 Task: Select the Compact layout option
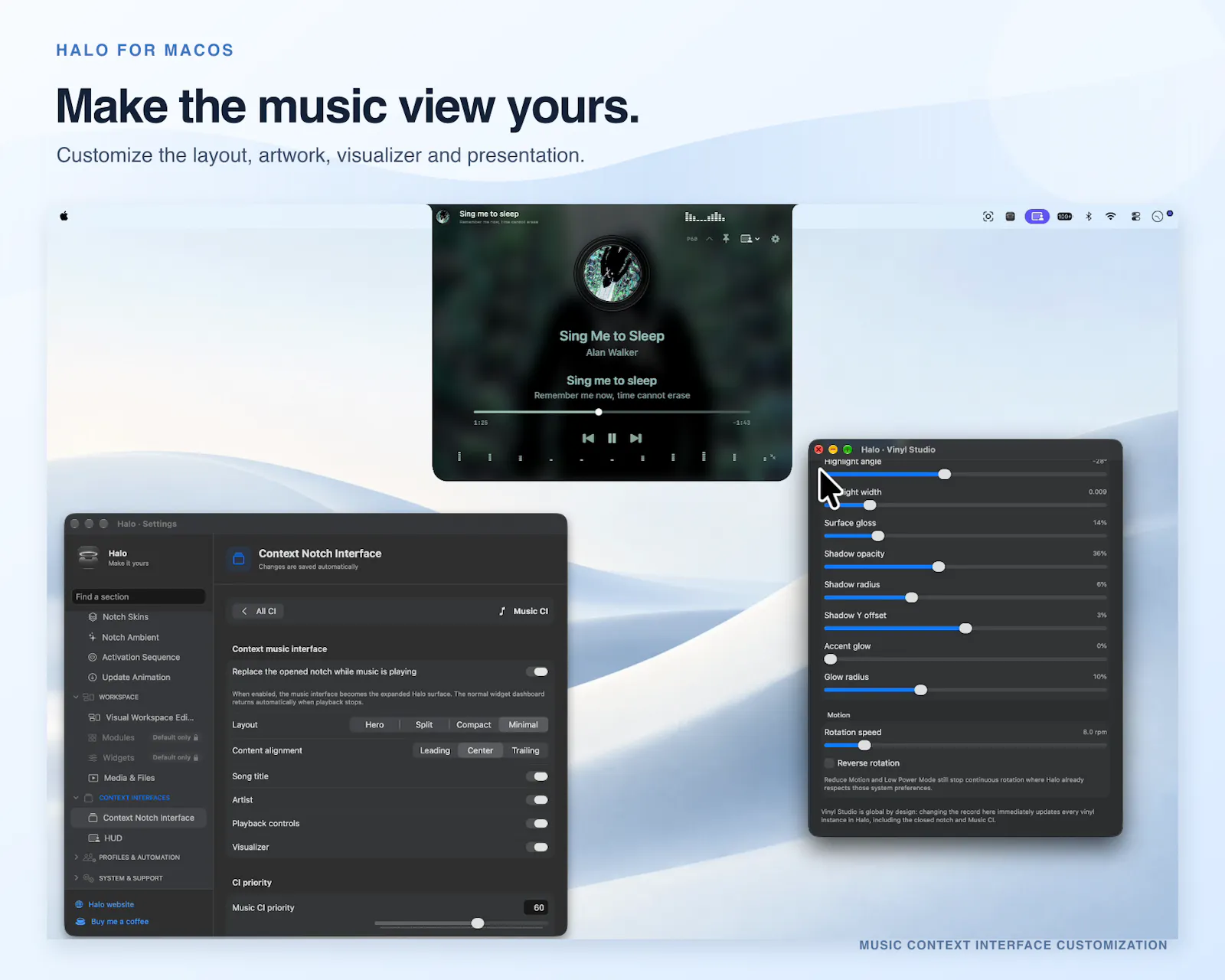point(474,725)
